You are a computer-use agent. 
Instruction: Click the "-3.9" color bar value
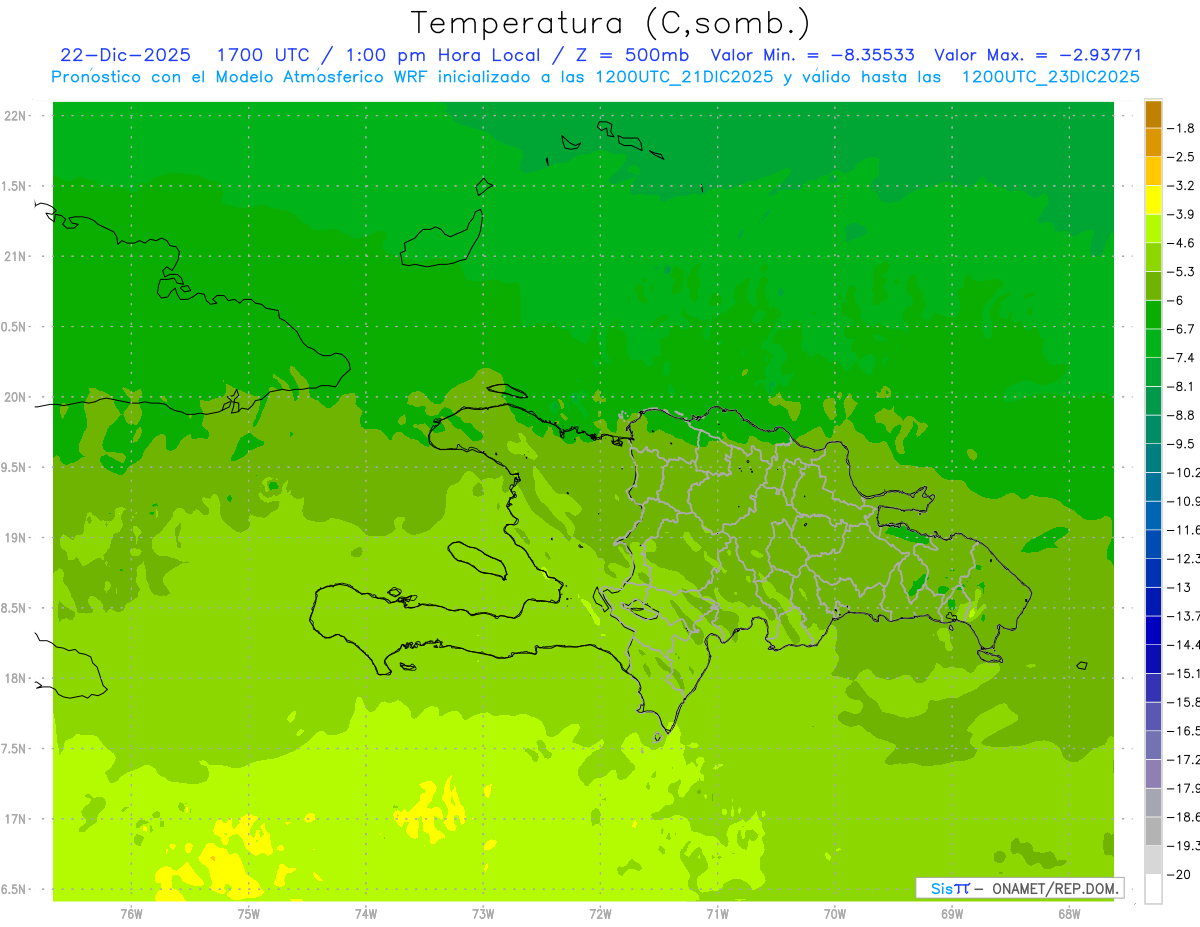tap(1181, 215)
